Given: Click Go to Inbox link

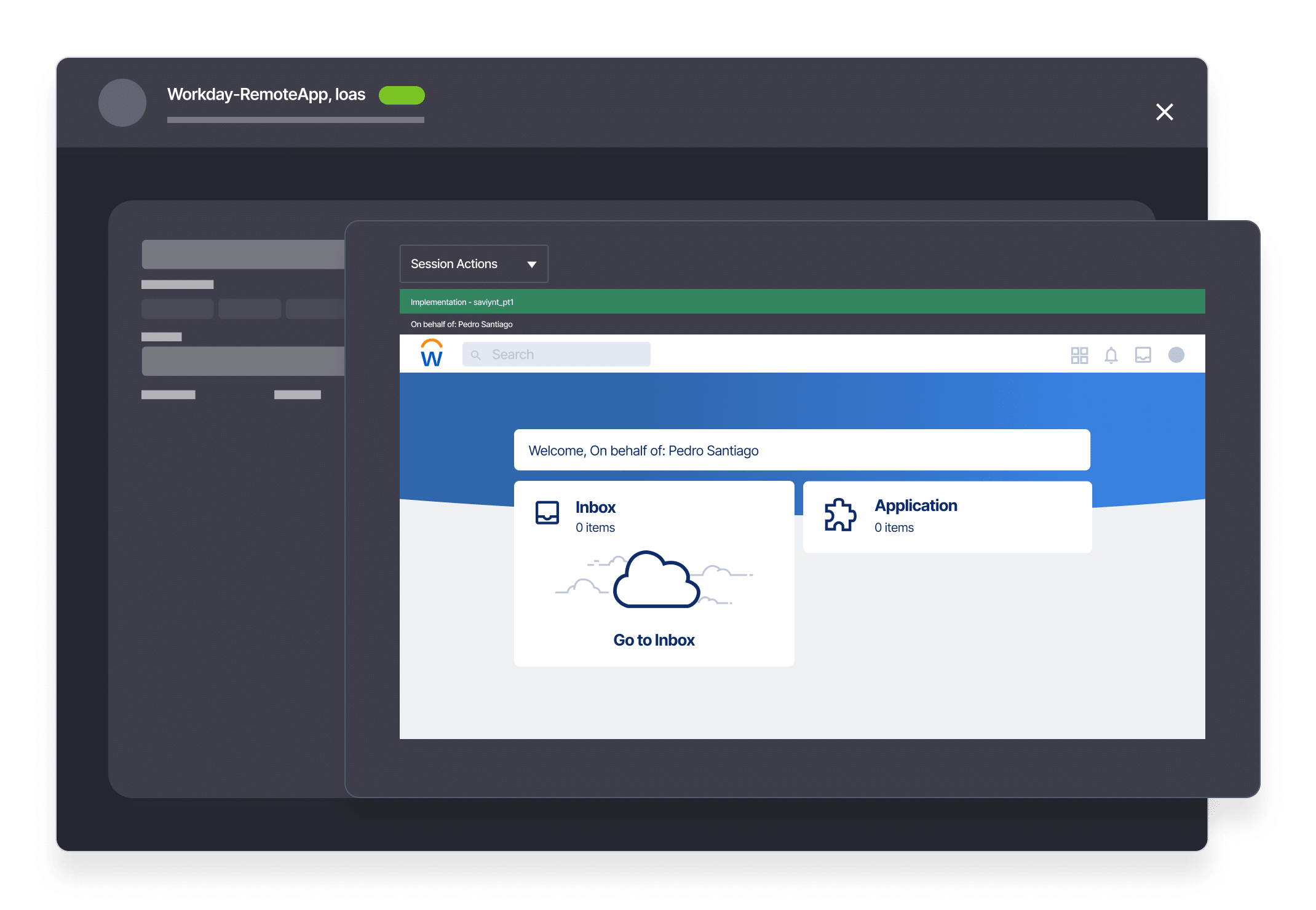Looking at the screenshot, I should [654, 640].
